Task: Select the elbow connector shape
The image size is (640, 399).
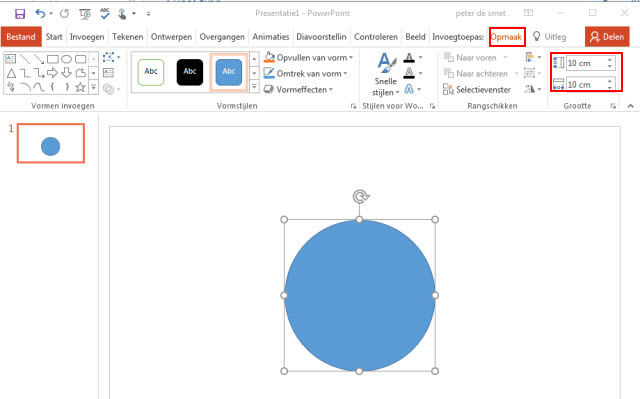Action: pyautogui.click(x=25, y=73)
